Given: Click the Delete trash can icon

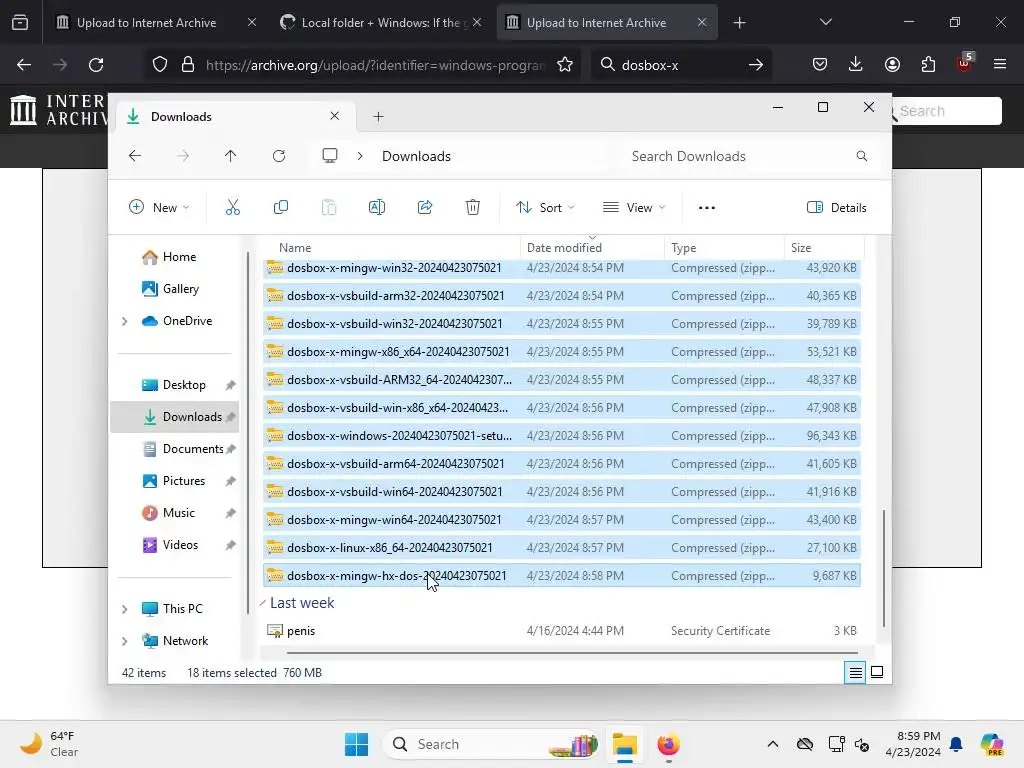Looking at the screenshot, I should (x=473, y=208).
